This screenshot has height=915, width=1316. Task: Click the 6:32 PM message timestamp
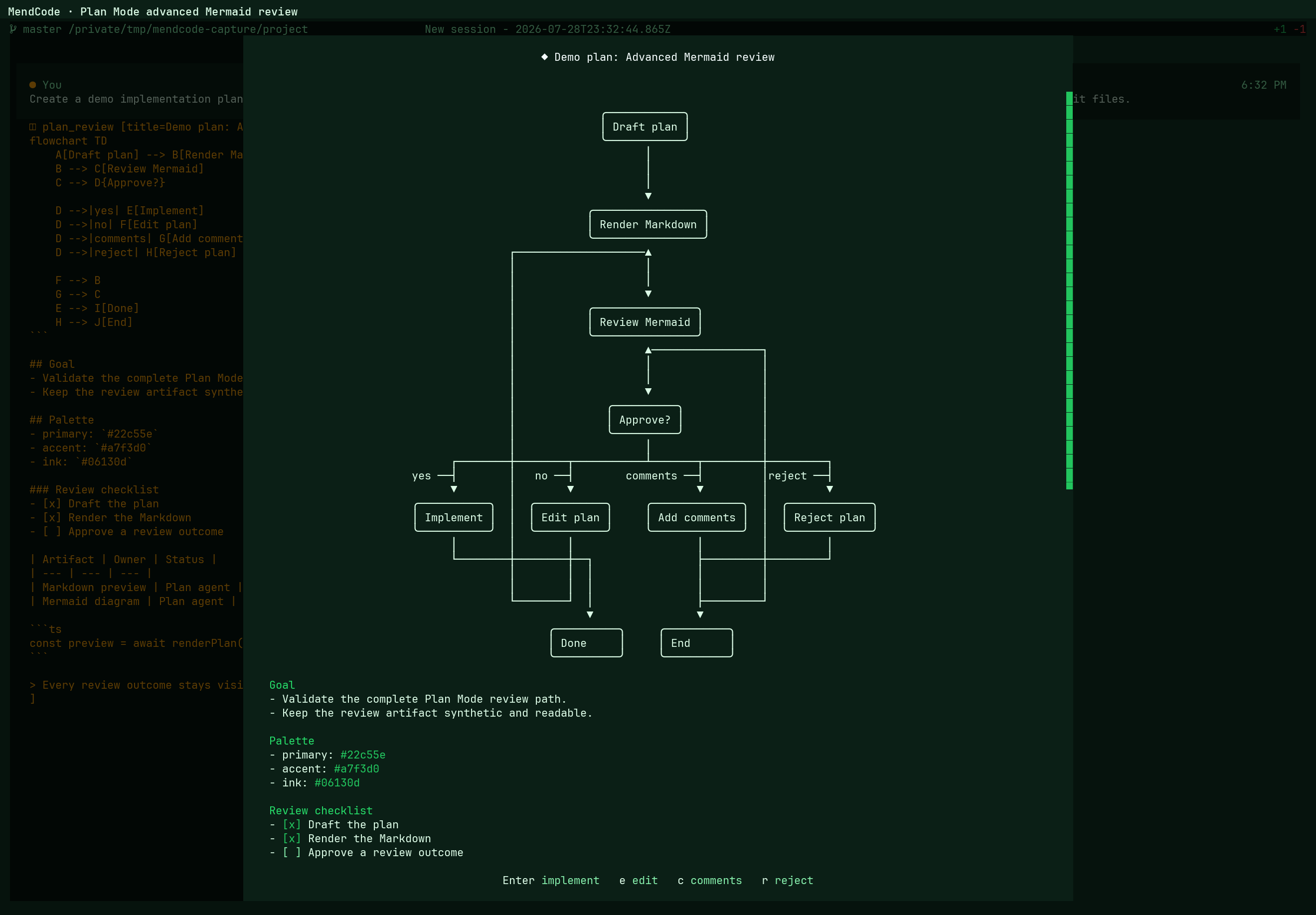tap(1264, 85)
